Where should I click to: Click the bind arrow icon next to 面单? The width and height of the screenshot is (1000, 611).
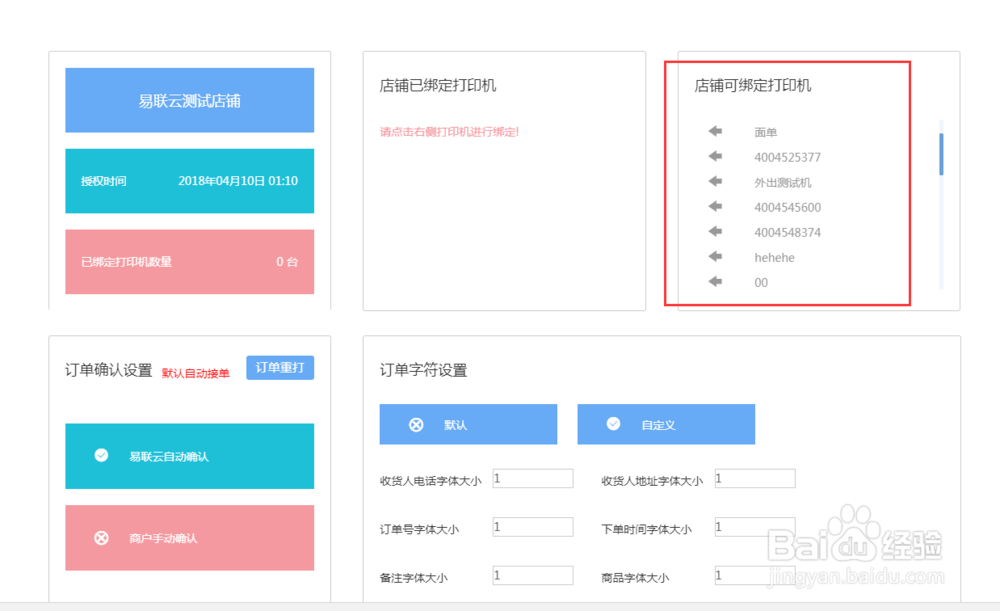point(716,131)
